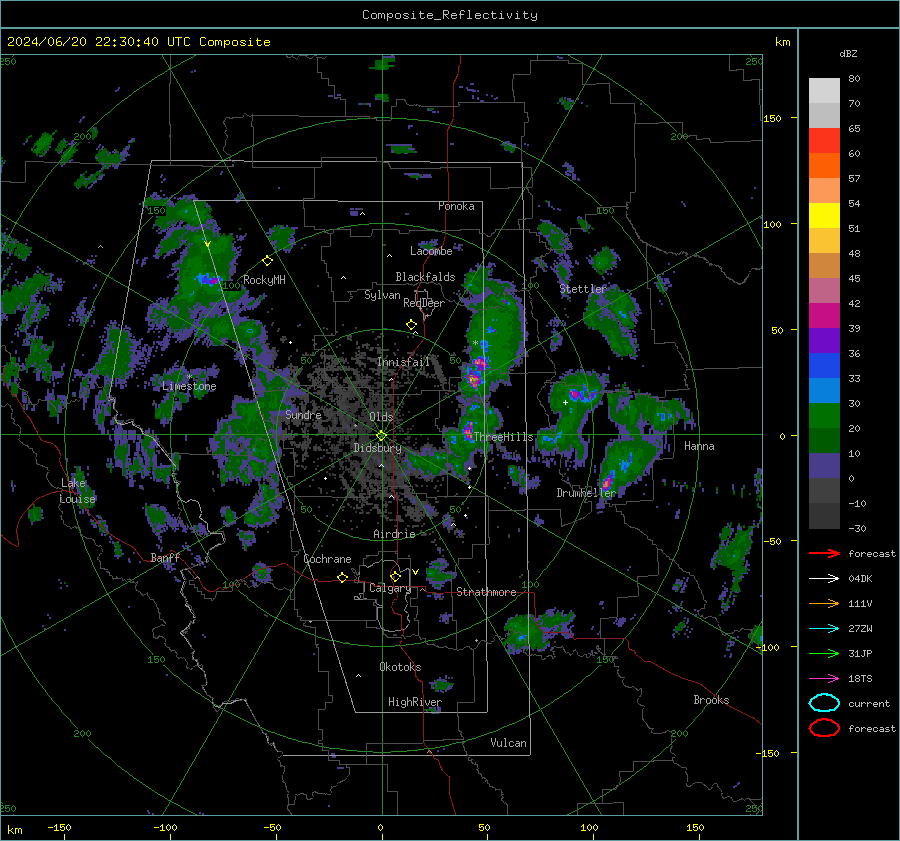Screen dimensions: 900x841
Task: Click the magenta 42-39 dBZ swatch
Action: click(824, 316)
